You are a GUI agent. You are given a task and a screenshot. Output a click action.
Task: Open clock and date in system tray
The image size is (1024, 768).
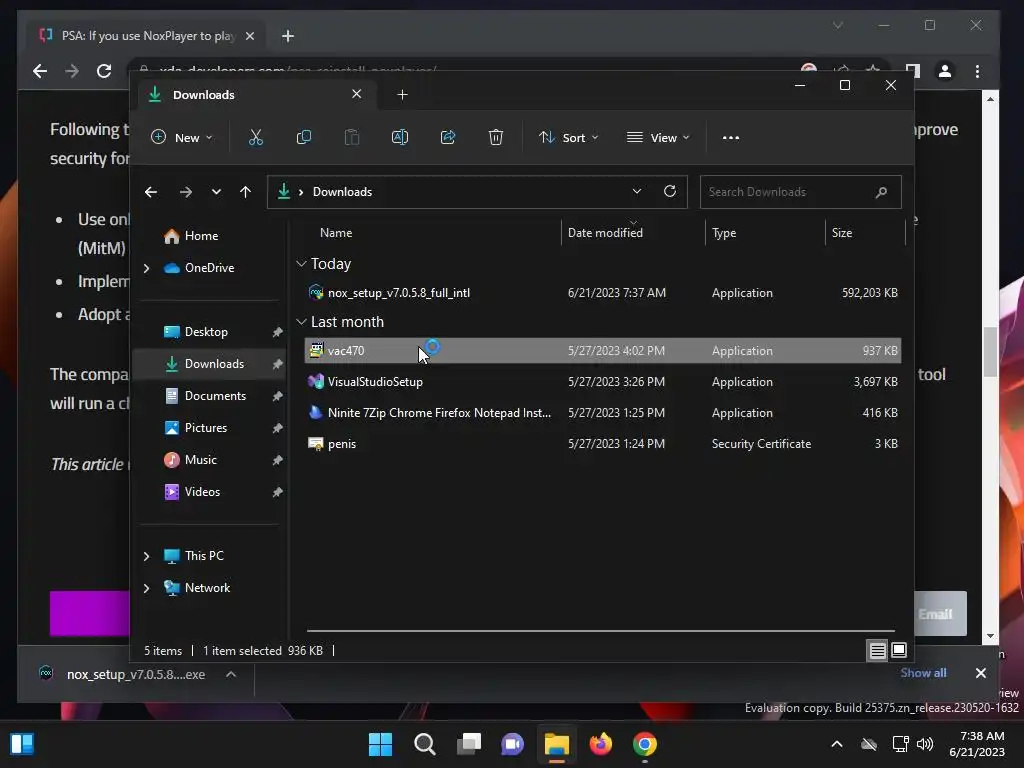tap(977, 744)
